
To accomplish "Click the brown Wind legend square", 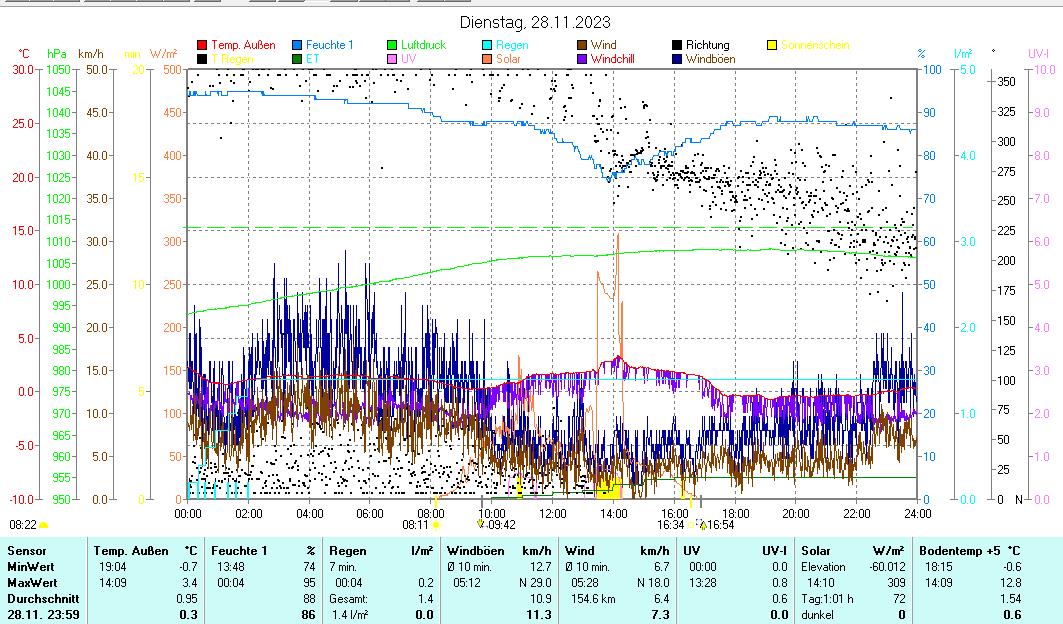I will coord(582,45).
